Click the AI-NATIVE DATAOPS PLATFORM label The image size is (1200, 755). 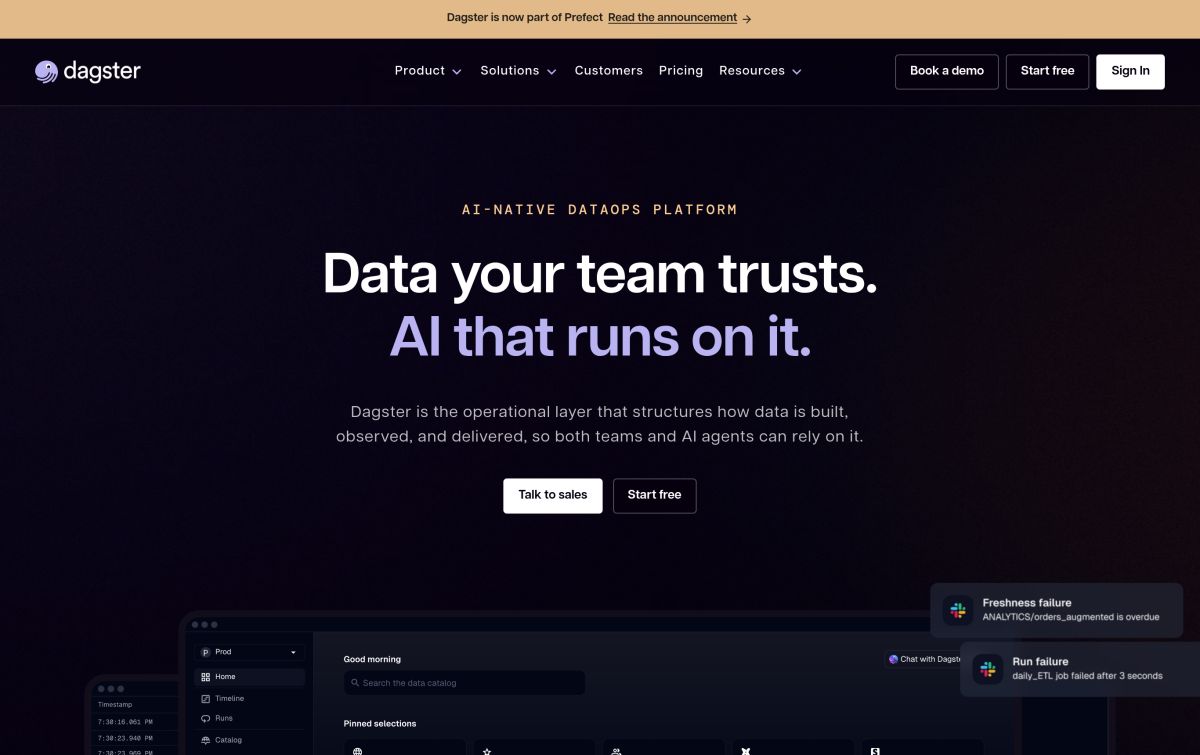click(x=600, y=210)
